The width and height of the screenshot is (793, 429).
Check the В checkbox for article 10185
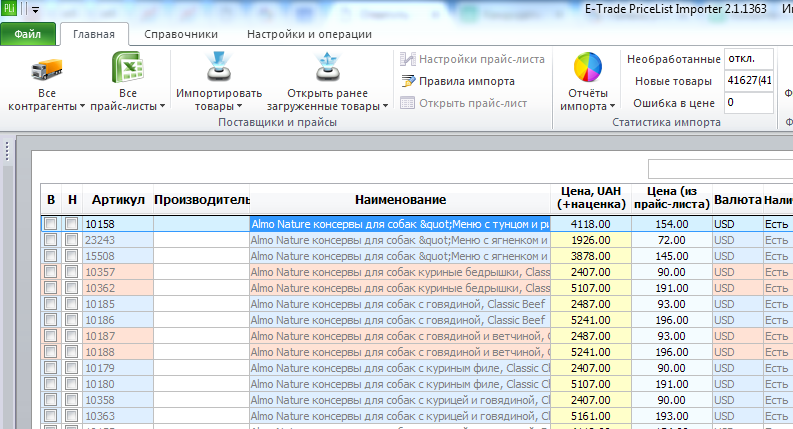pos(51,304)
